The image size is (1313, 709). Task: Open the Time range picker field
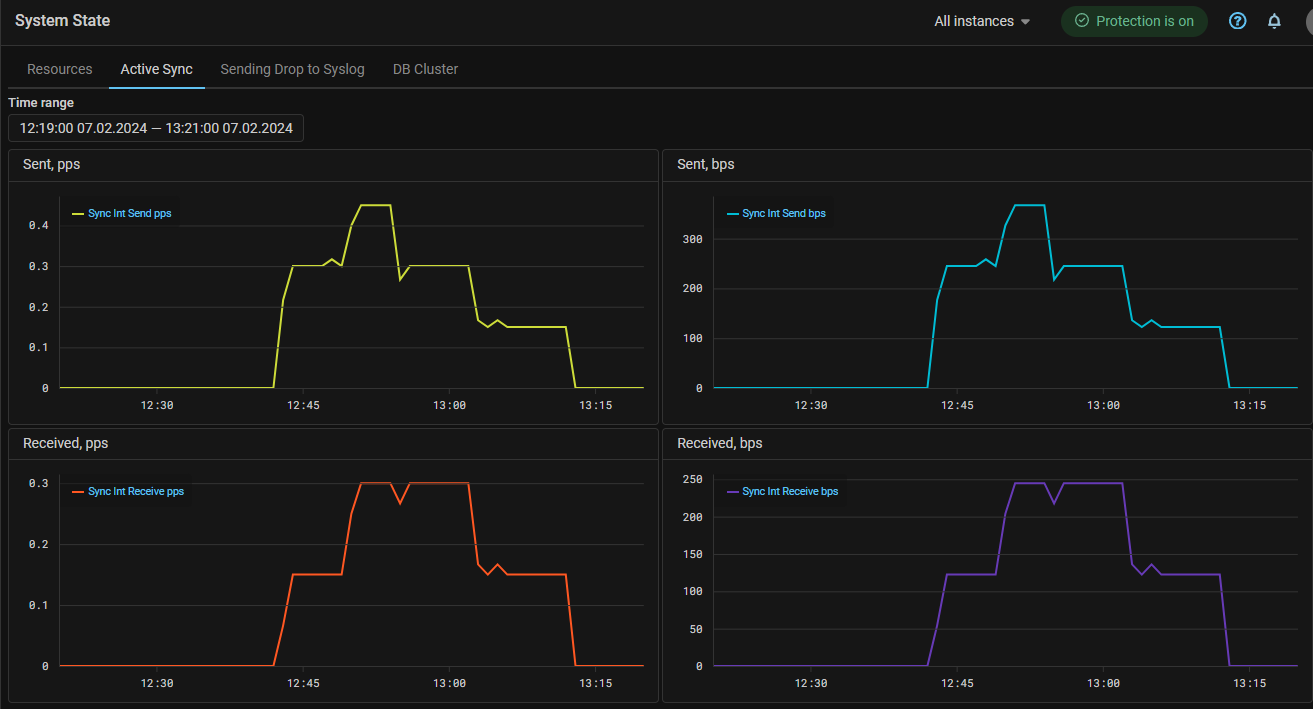[156, 128]
